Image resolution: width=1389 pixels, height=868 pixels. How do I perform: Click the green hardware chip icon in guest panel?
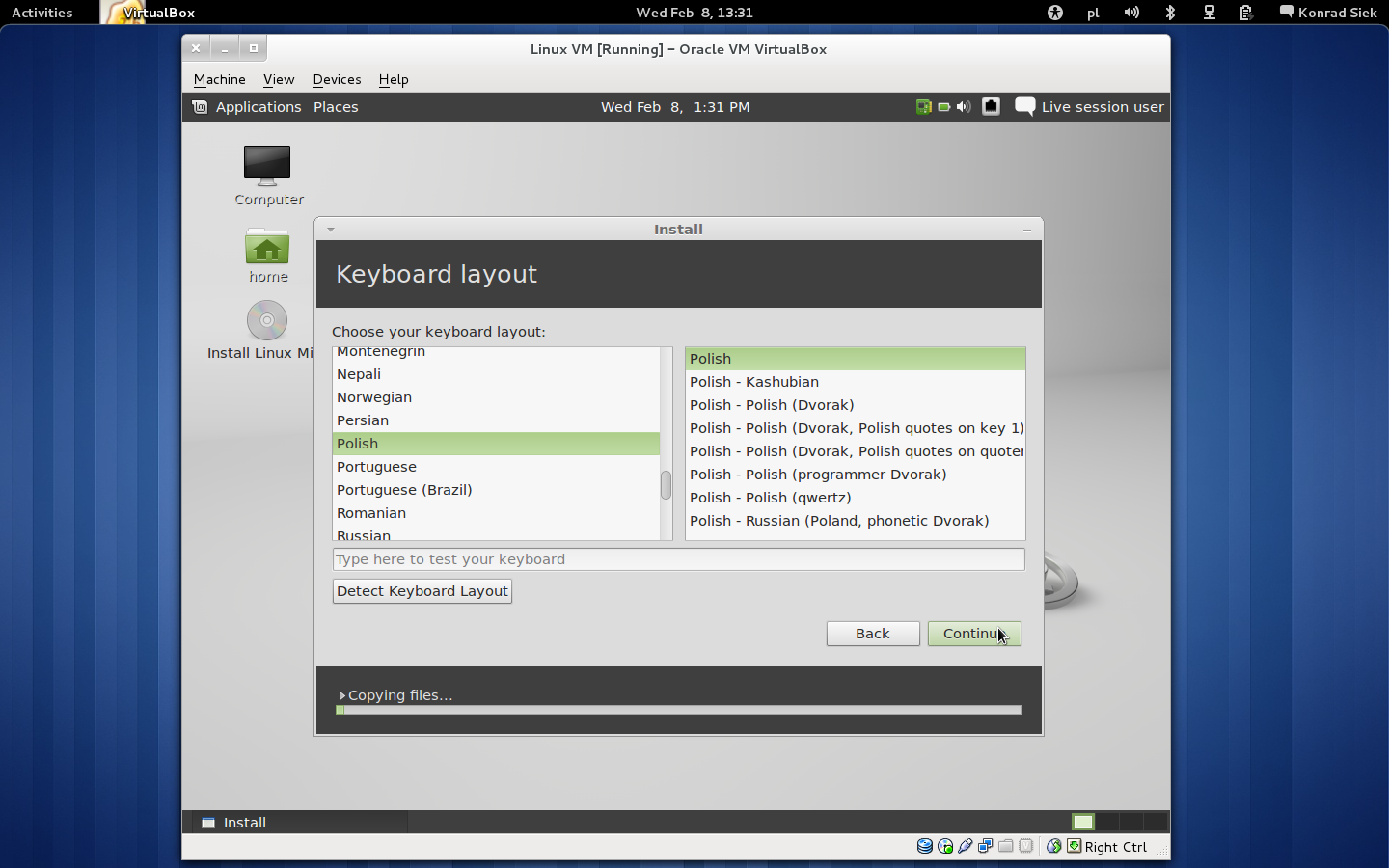click(x=923, y=107)
